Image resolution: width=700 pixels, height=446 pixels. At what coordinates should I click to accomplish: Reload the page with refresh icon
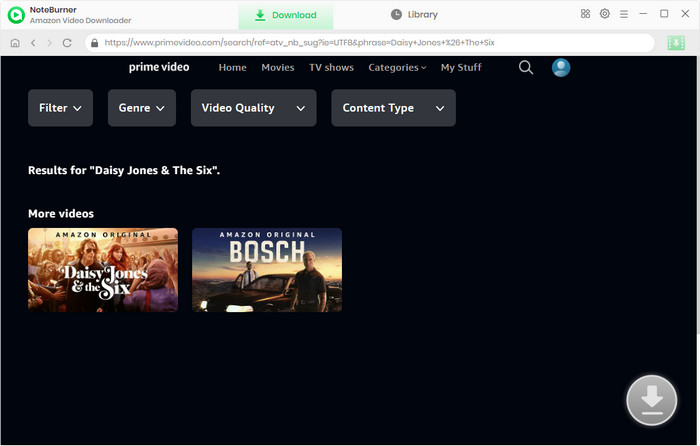67,43
